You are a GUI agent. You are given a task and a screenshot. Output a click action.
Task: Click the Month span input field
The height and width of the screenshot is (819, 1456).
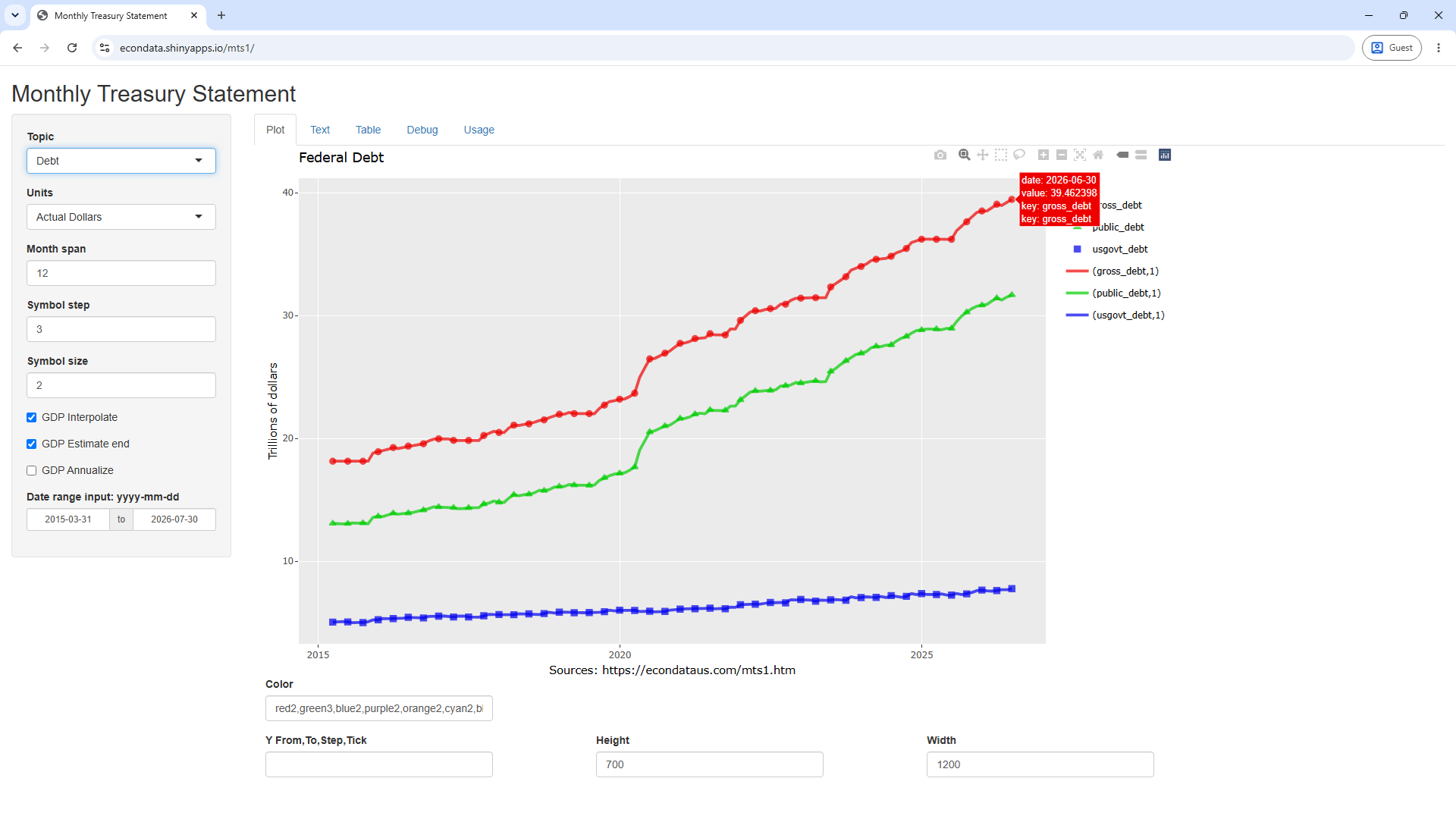click(121, 273)
